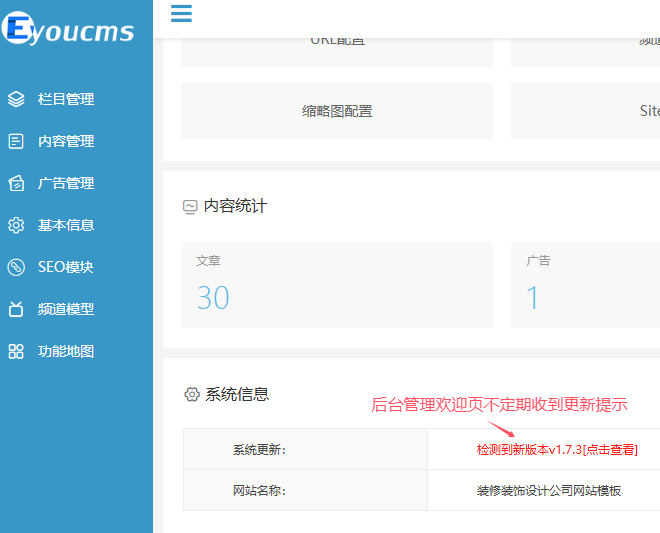The height and width of the screenshot is (533, 660).
Task: Click the 缩略图配置 shortcut button
Action: [x=337, y=111]
